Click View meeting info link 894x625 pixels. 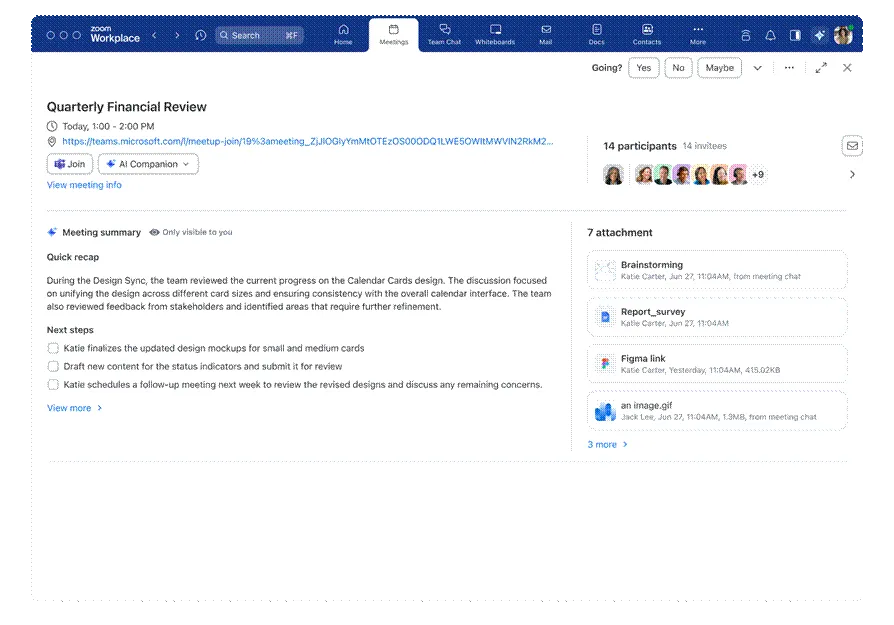[84, 185]
